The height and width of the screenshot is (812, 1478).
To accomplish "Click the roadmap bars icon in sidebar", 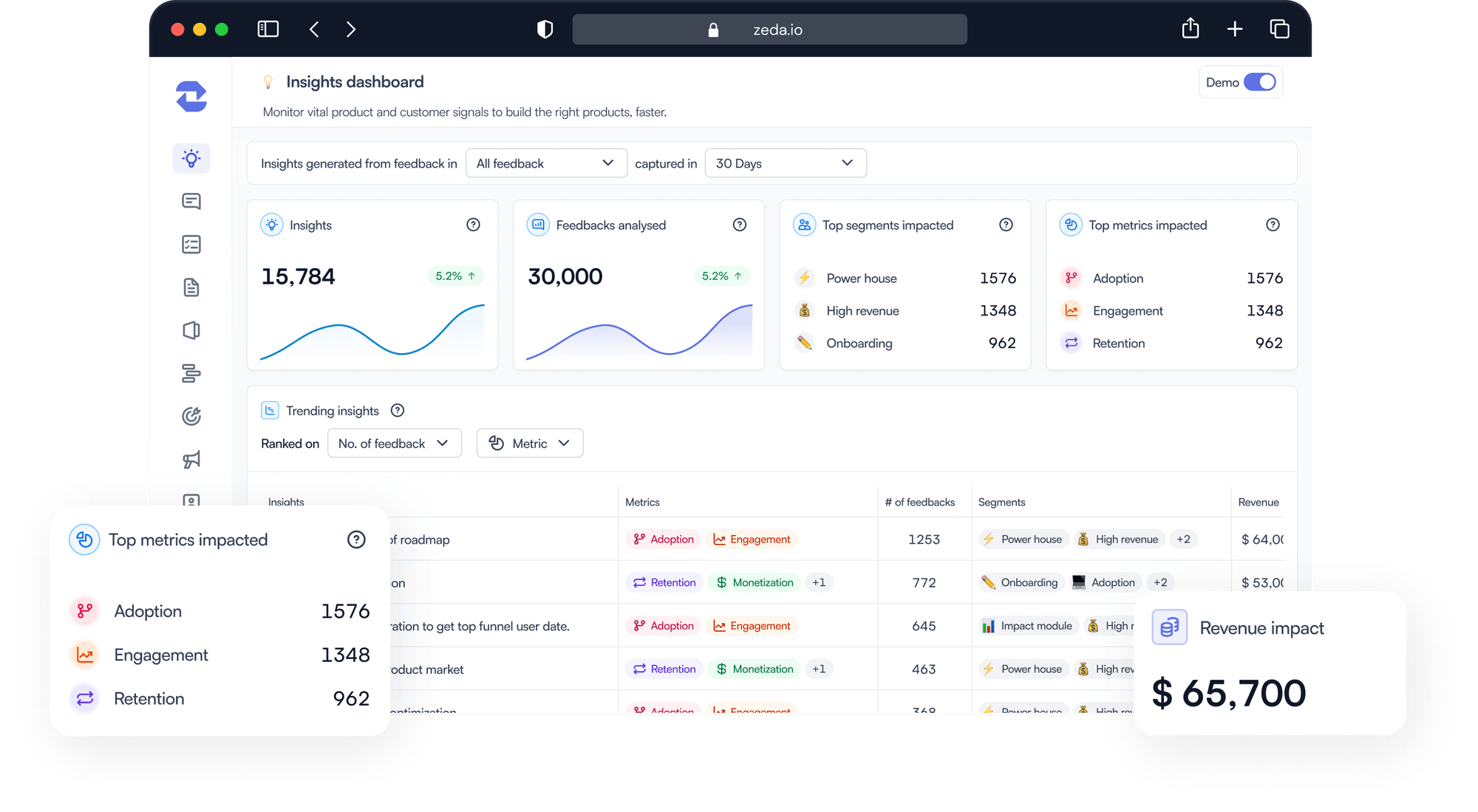I will (191, 373).
